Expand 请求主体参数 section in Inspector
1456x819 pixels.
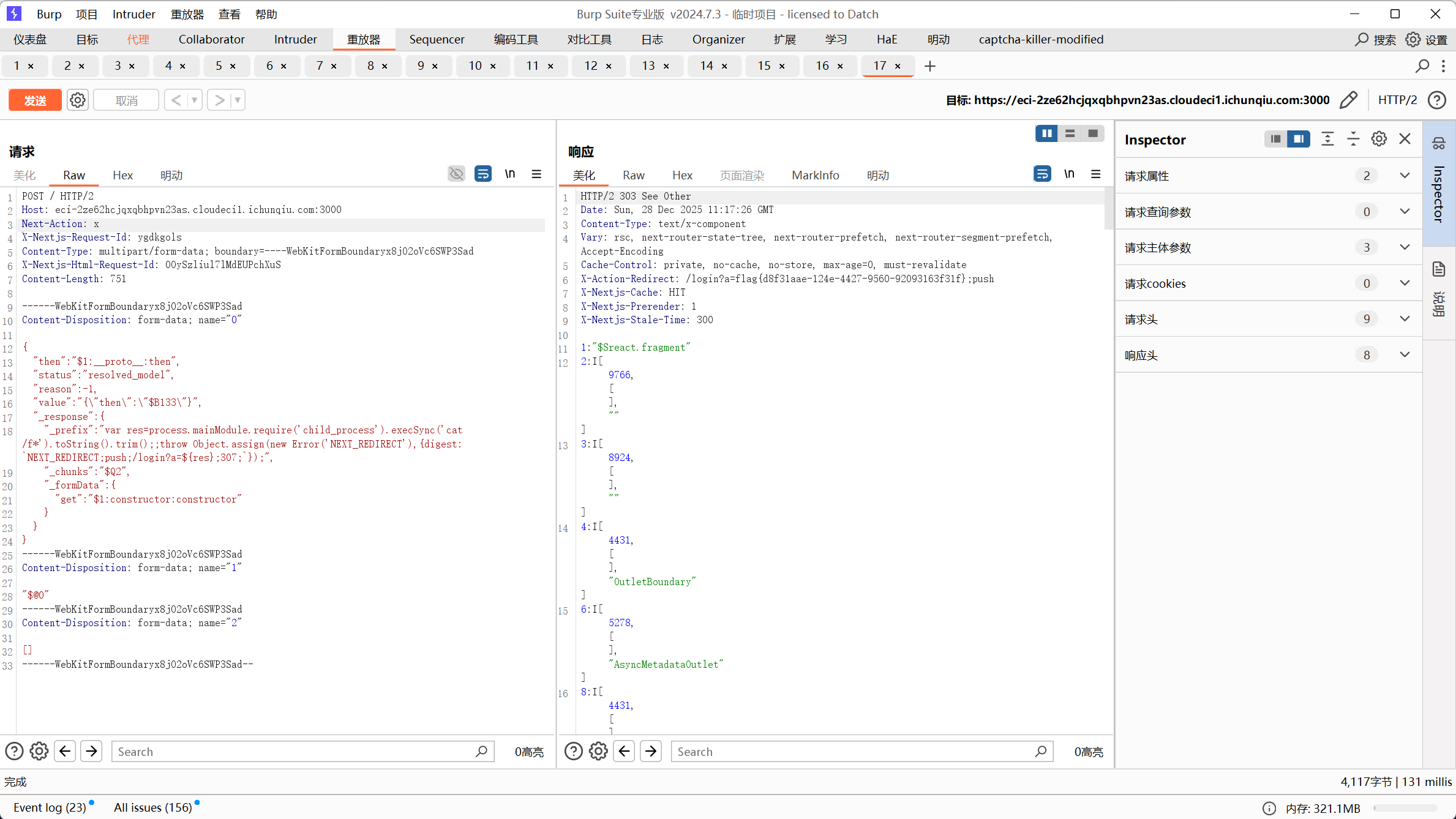click(1405, 247)
